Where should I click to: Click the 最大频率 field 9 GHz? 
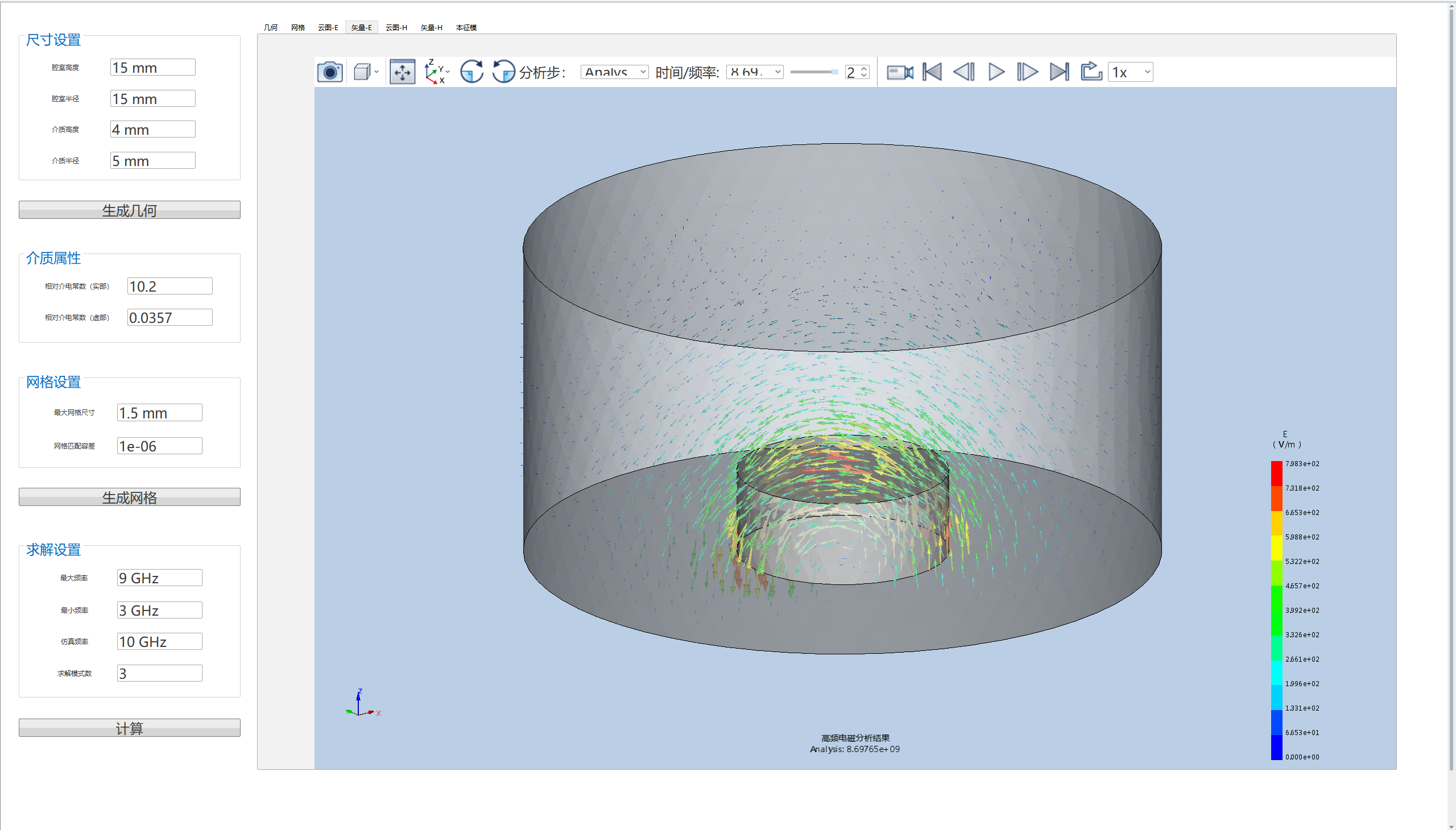160,578
